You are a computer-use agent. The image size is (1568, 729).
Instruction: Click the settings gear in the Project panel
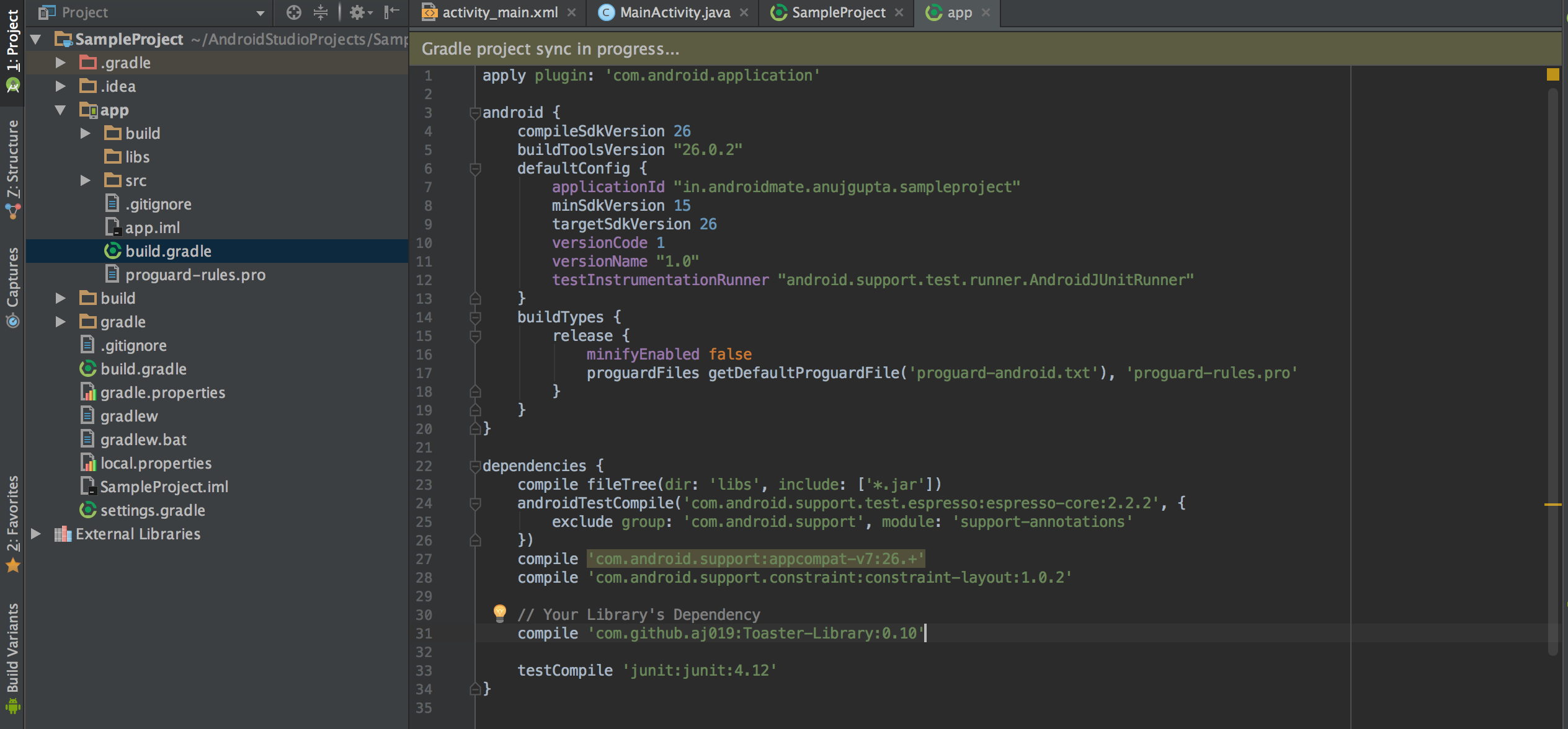[355, 12]
